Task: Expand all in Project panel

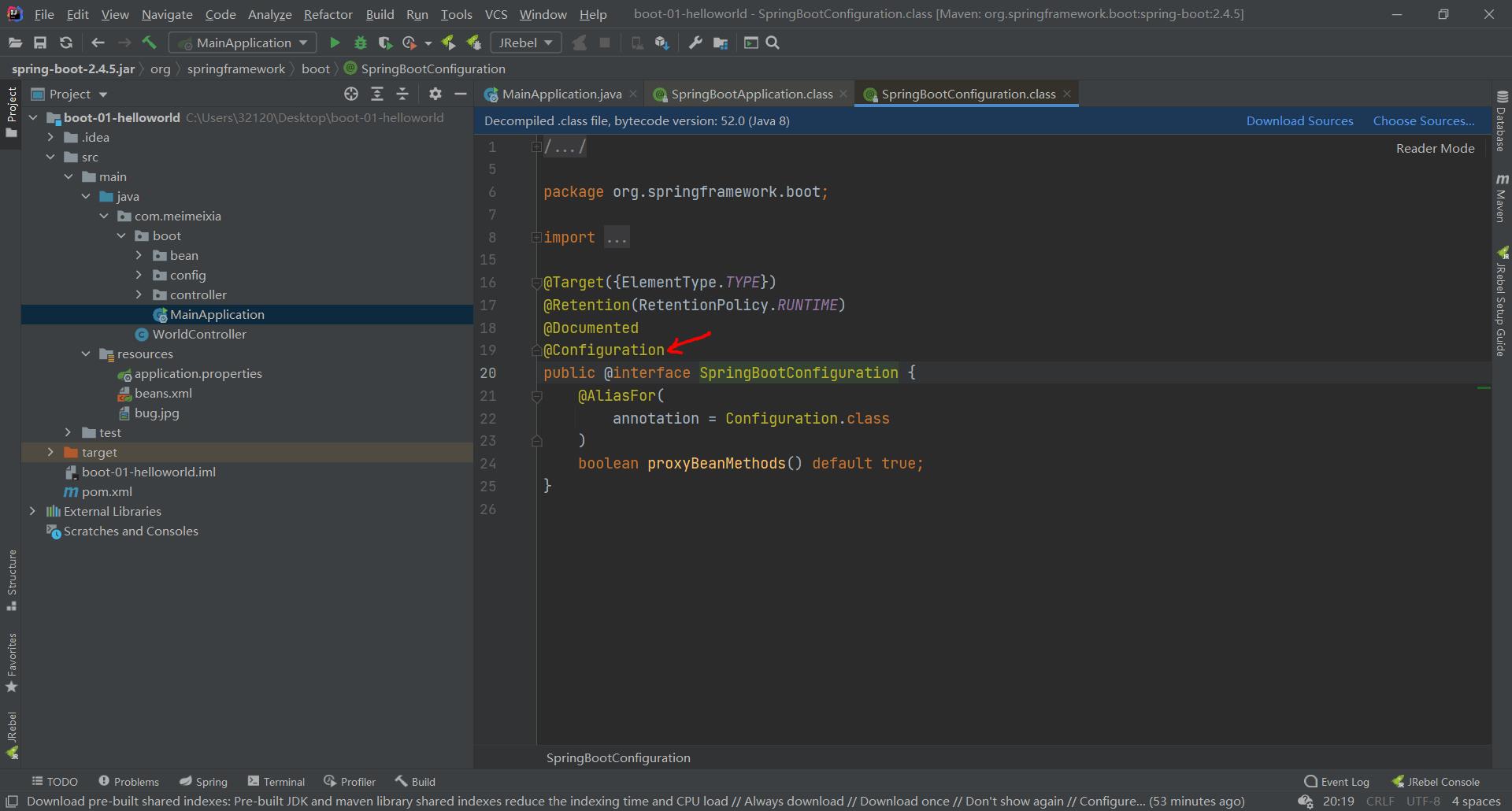Action: (377, 94)
